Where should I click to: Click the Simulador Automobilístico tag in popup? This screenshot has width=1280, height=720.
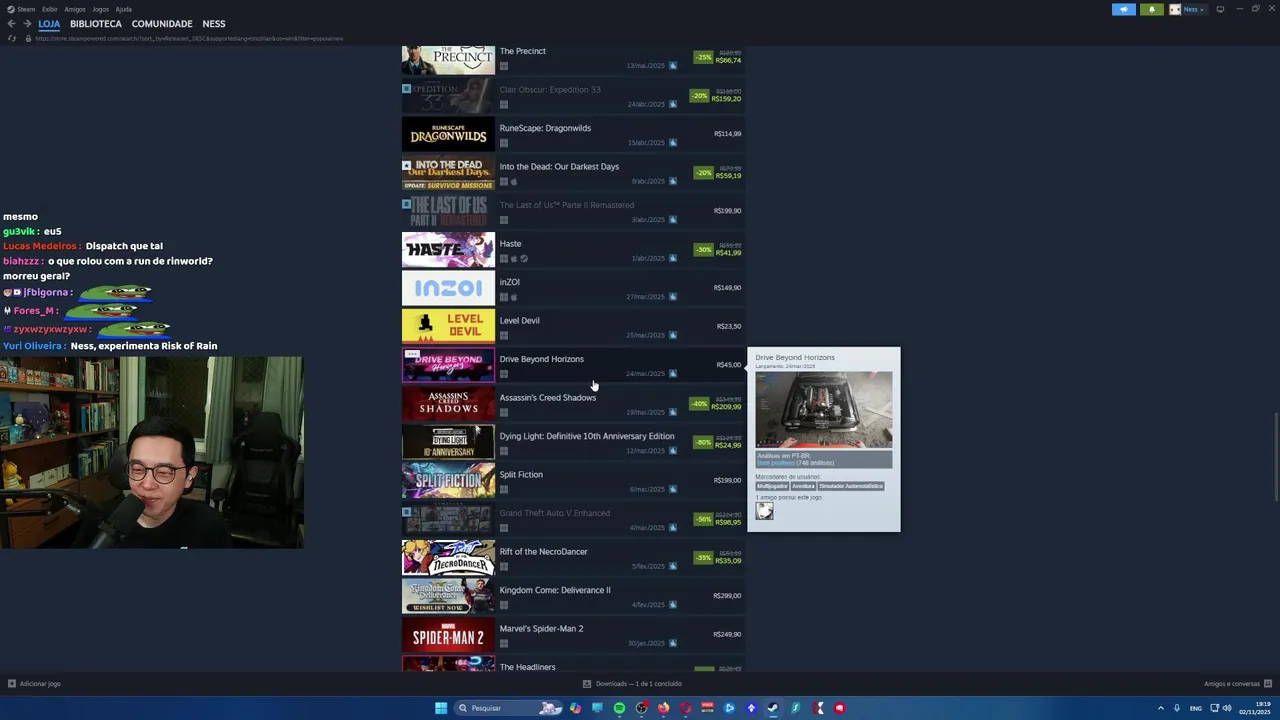click(x=851, y=486)
